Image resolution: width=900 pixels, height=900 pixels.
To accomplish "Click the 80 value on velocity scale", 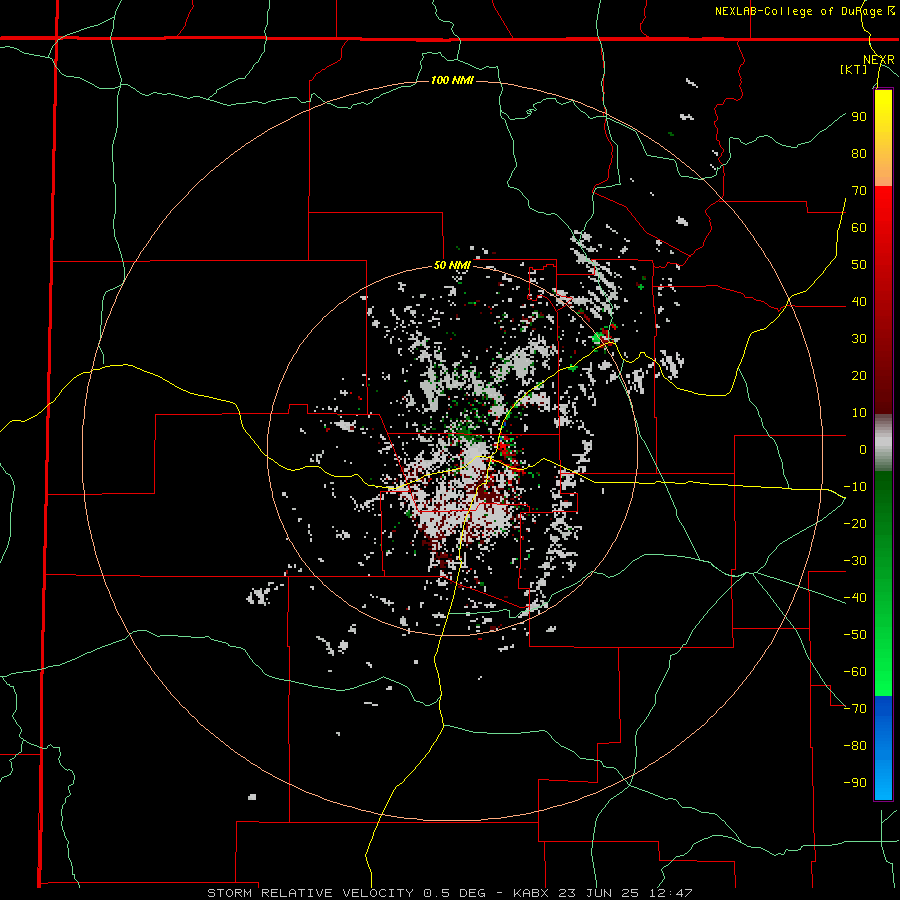I will 859,153.
